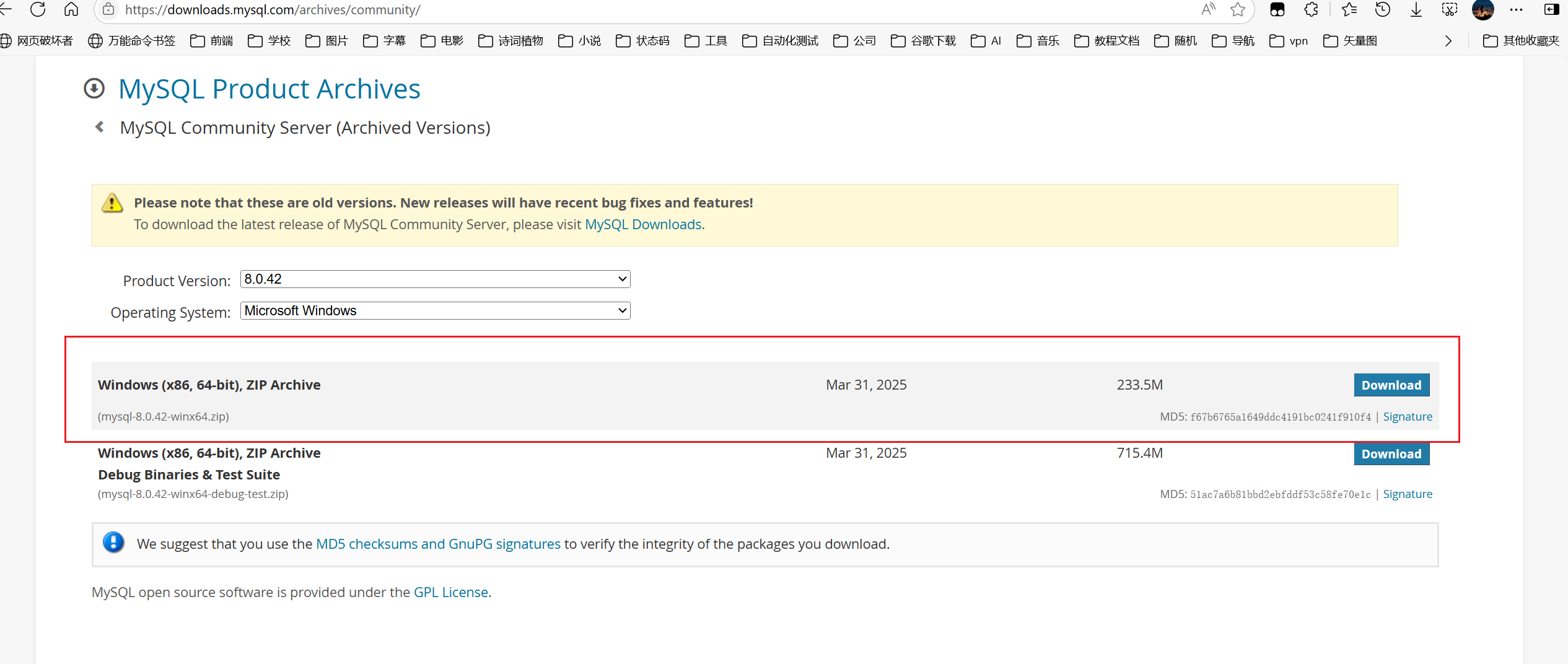Click the download circle icon by page title
The height and width of the screenshot is (664, 1568).
94,89
